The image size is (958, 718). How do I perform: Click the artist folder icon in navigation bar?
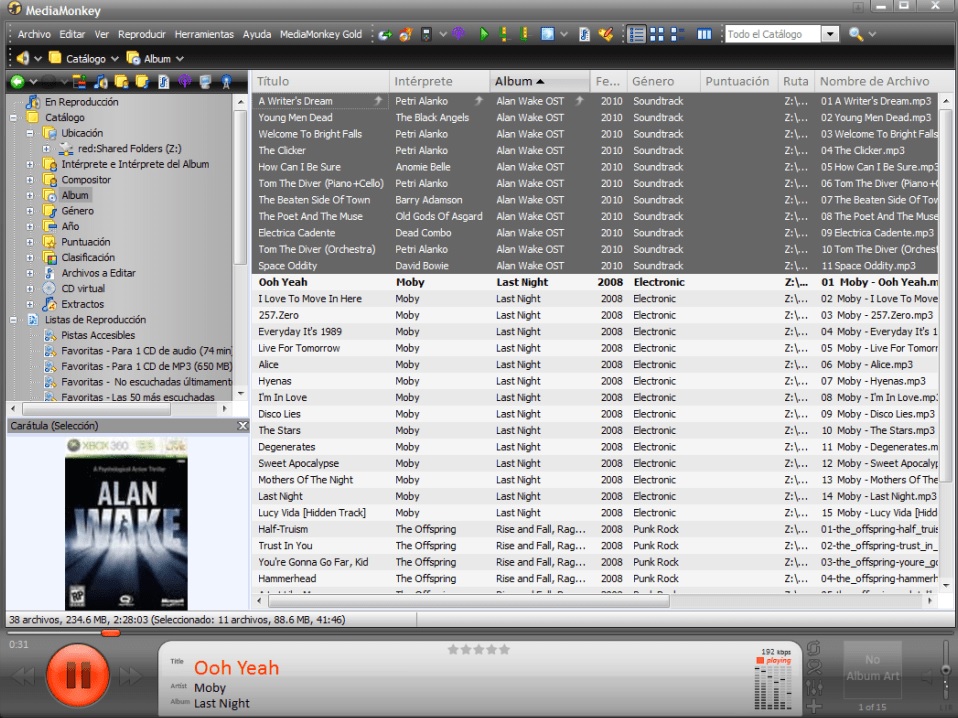pyautogui.click(x=122, y=81)
